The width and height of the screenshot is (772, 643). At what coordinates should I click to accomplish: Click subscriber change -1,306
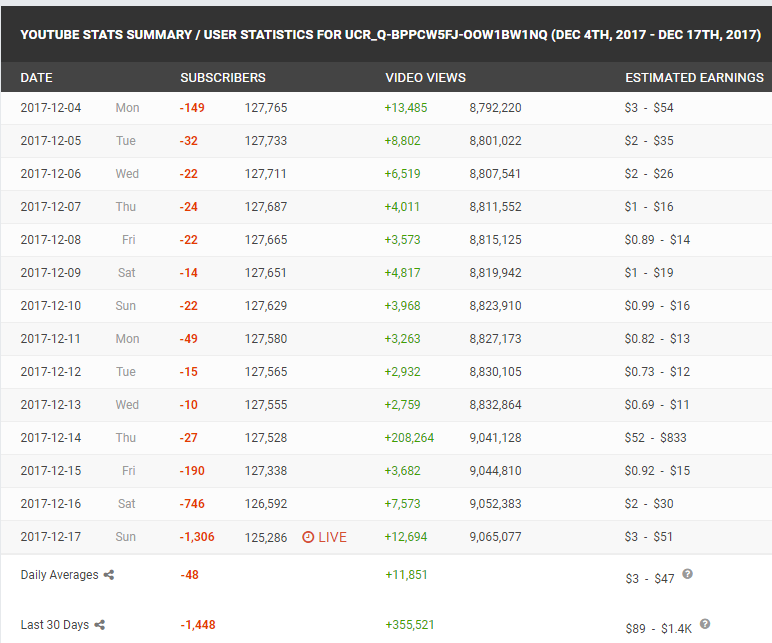(x=197, y=537)
